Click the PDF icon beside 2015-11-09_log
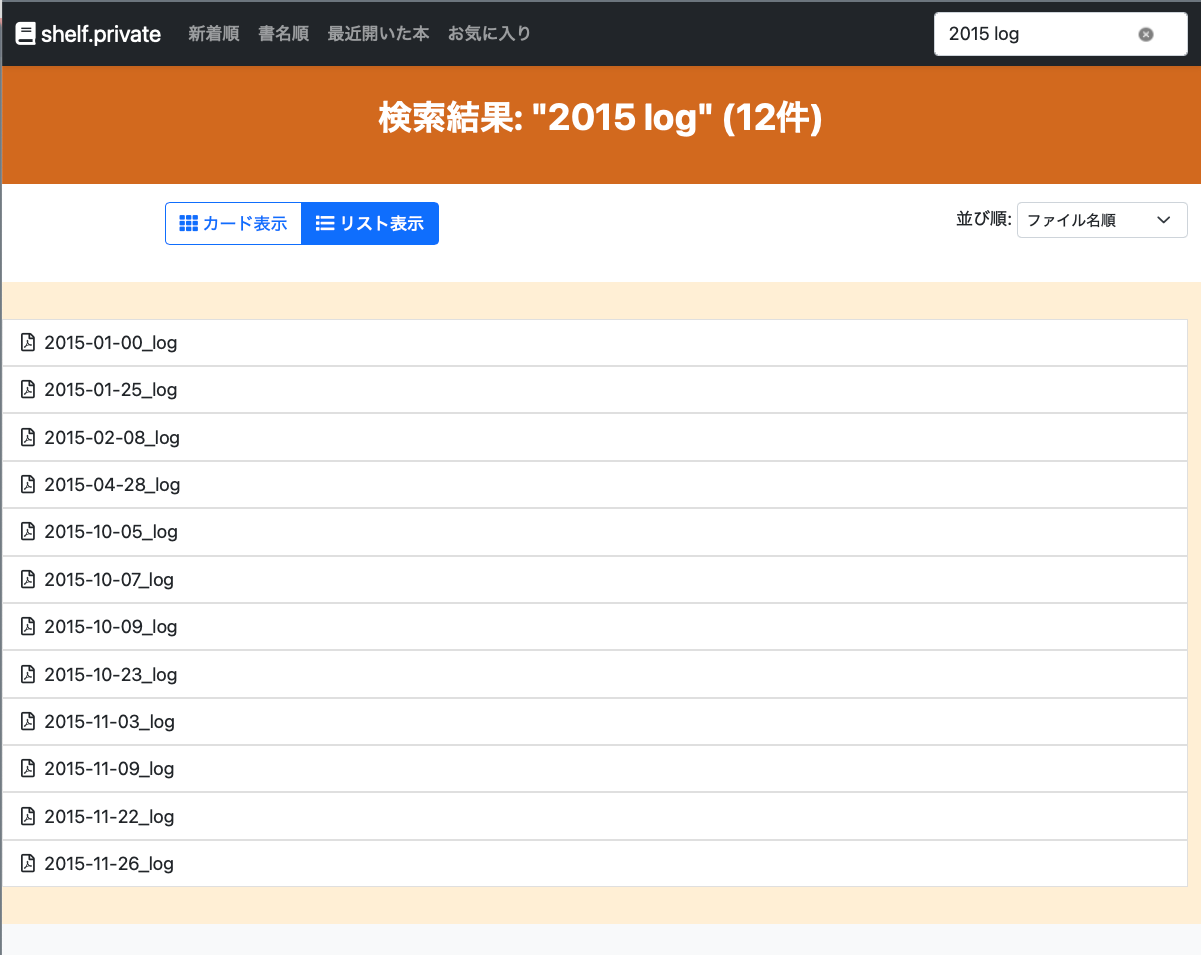This screenshot has width=1201, height=955. point(28,769)
